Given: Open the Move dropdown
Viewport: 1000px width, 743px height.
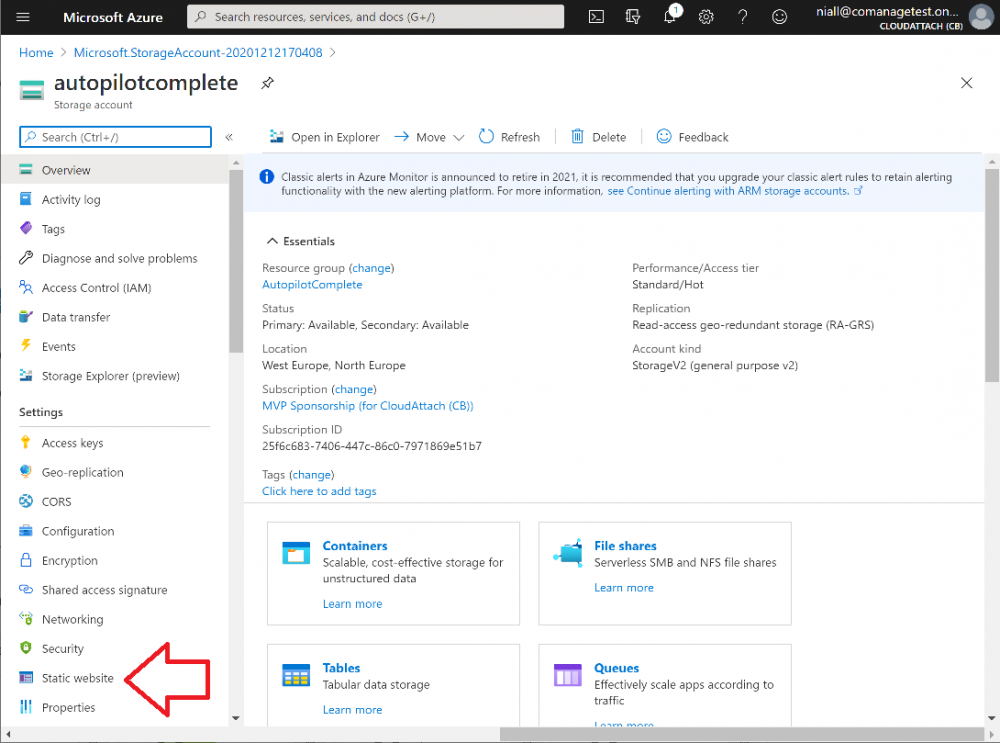Looking at the screenshot, I should 429,137.
